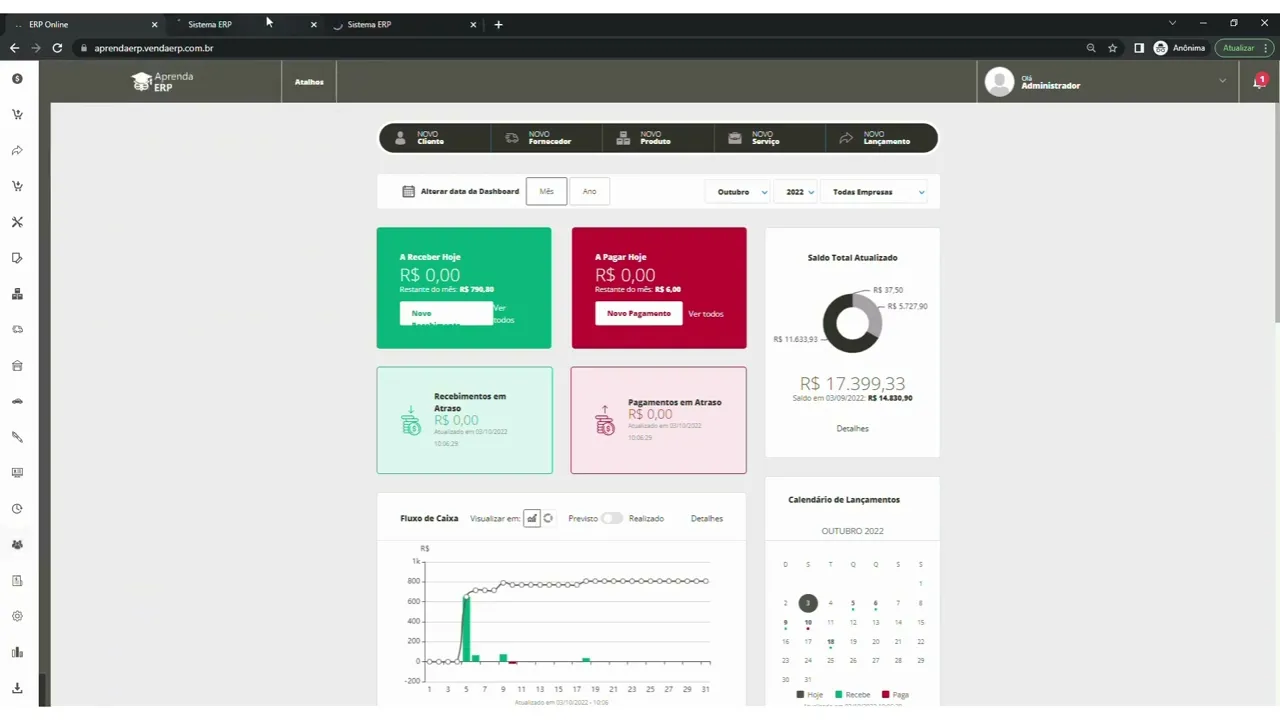Open Detalhes under Saldo Total Atualizado
Viewport: 1280px width, 720px height.
click(852, 428)
